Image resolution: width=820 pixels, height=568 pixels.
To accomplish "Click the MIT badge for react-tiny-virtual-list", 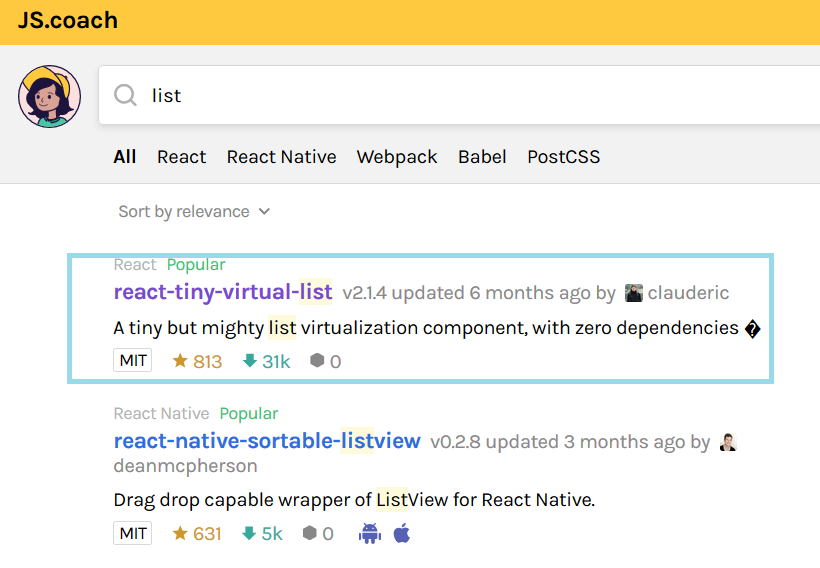I will (x=133, y=360).
